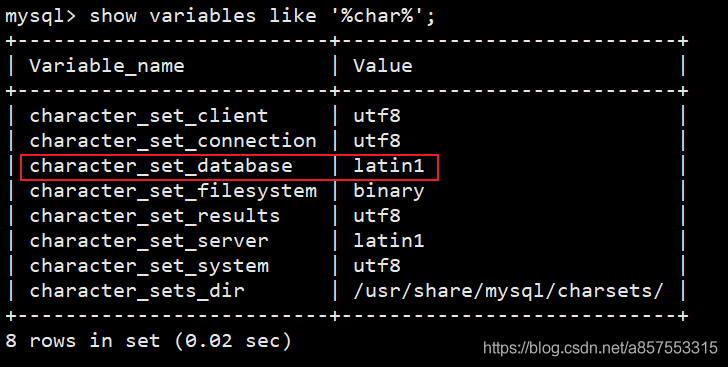Open the blog.csdn.net watermark link
The image size is (728, 367).
click(600, 347)
